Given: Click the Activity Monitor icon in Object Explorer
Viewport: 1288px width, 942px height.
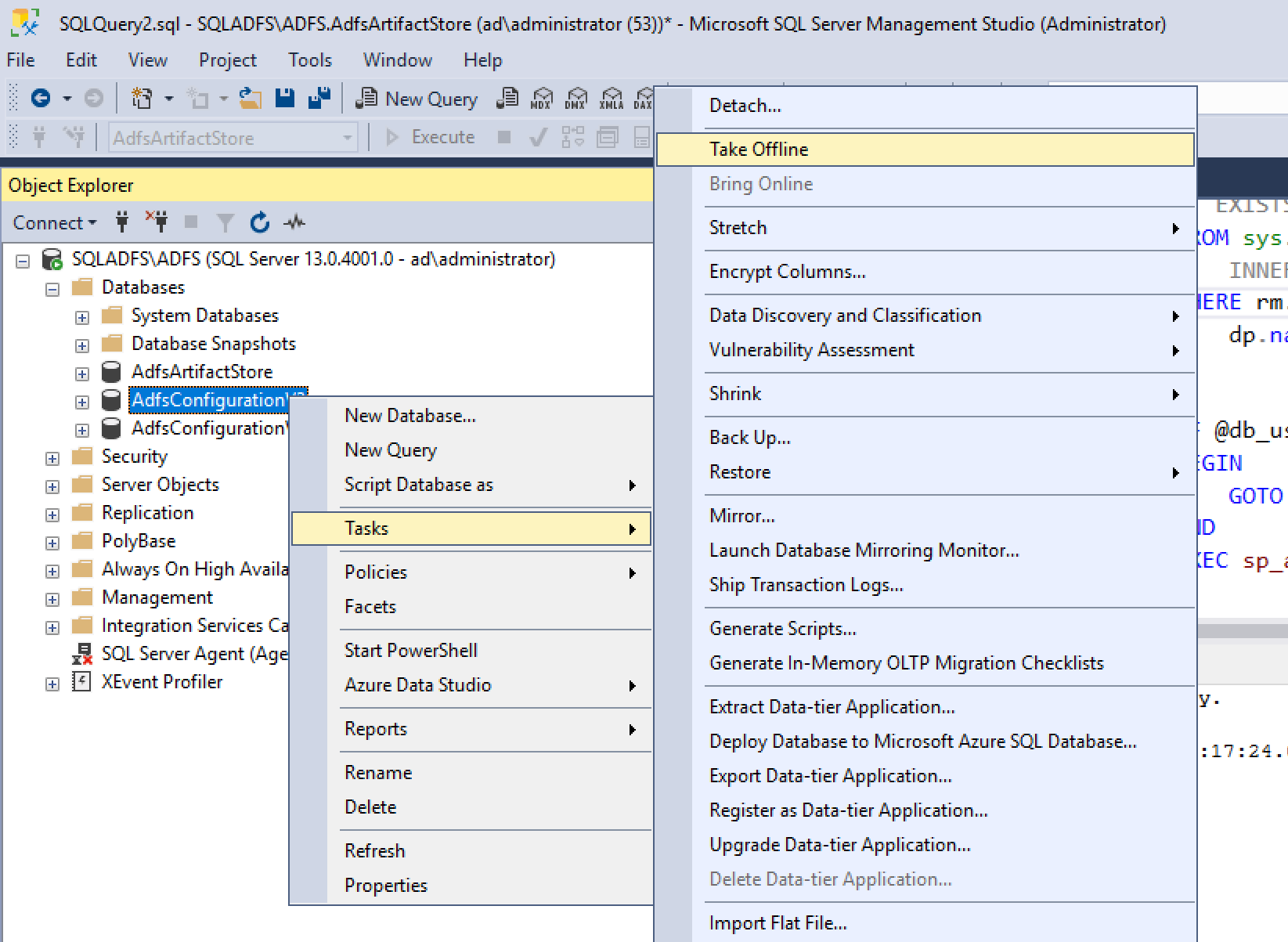Looking at the screenshot, I should [294, 222].
